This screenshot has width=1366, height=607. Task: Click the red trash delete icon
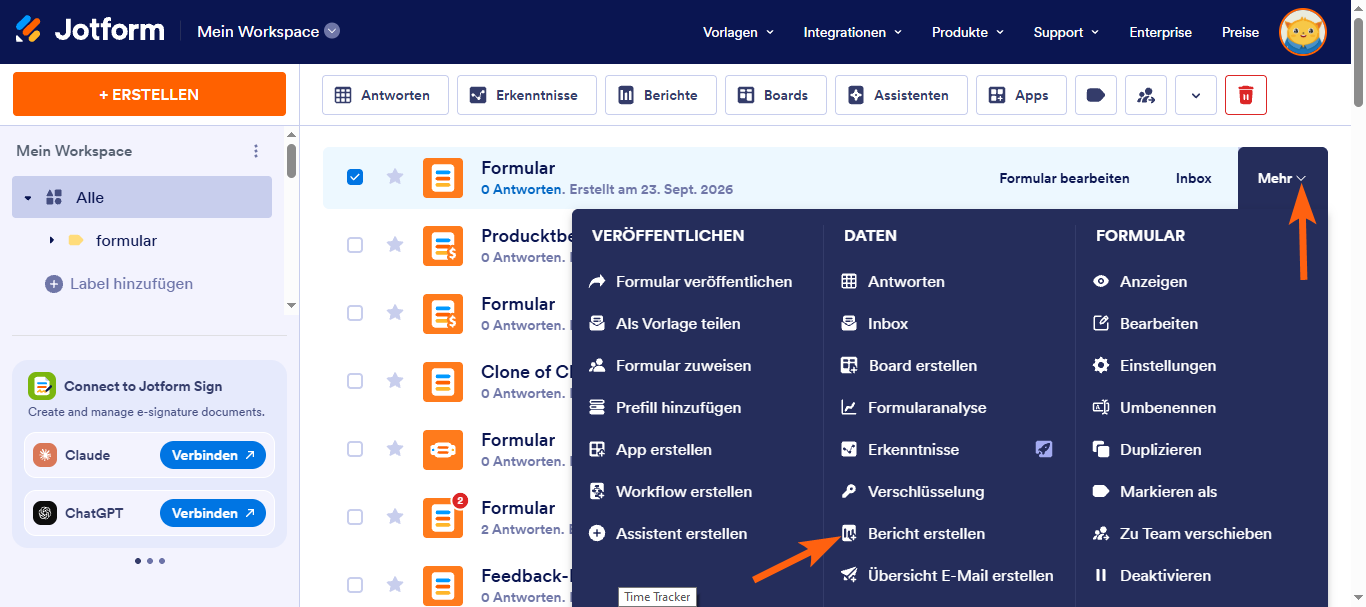point(1246,95)
